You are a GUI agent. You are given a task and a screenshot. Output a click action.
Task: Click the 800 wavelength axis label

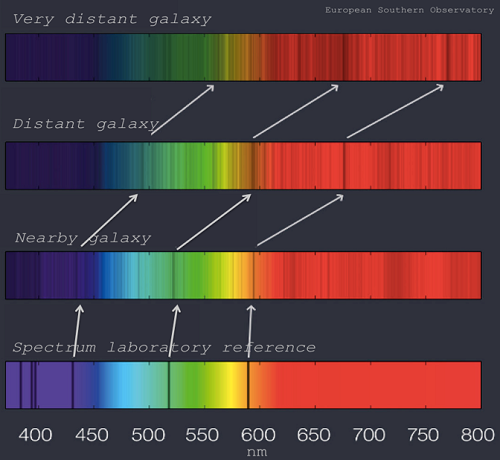click(478, 435)
